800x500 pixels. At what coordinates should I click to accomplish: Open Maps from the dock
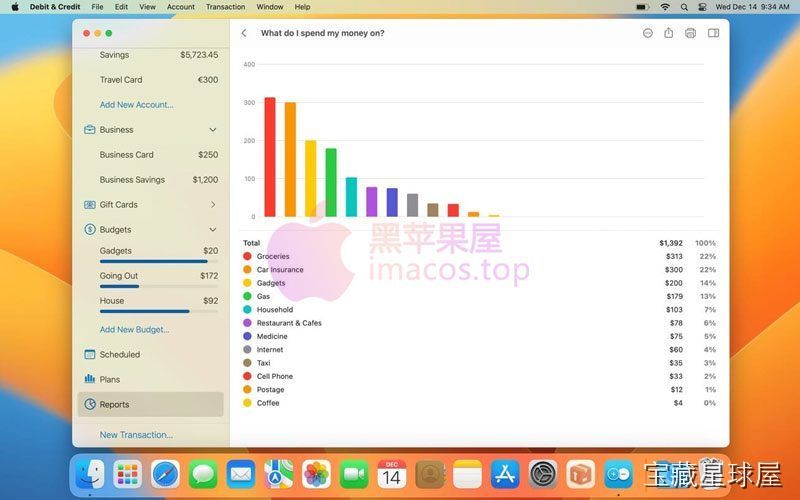279,474
